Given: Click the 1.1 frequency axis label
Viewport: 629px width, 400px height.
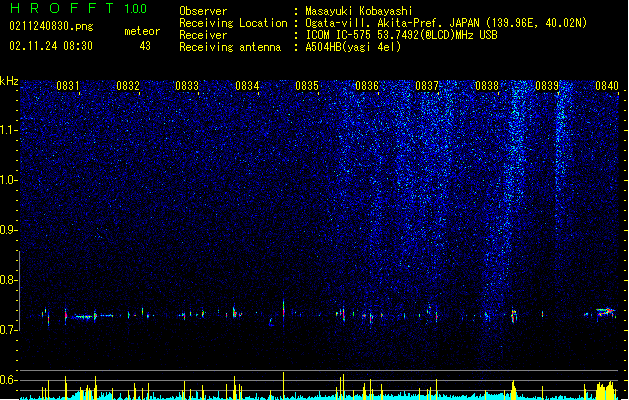Looking at the screenshot, I should click(x=8, y=130).
